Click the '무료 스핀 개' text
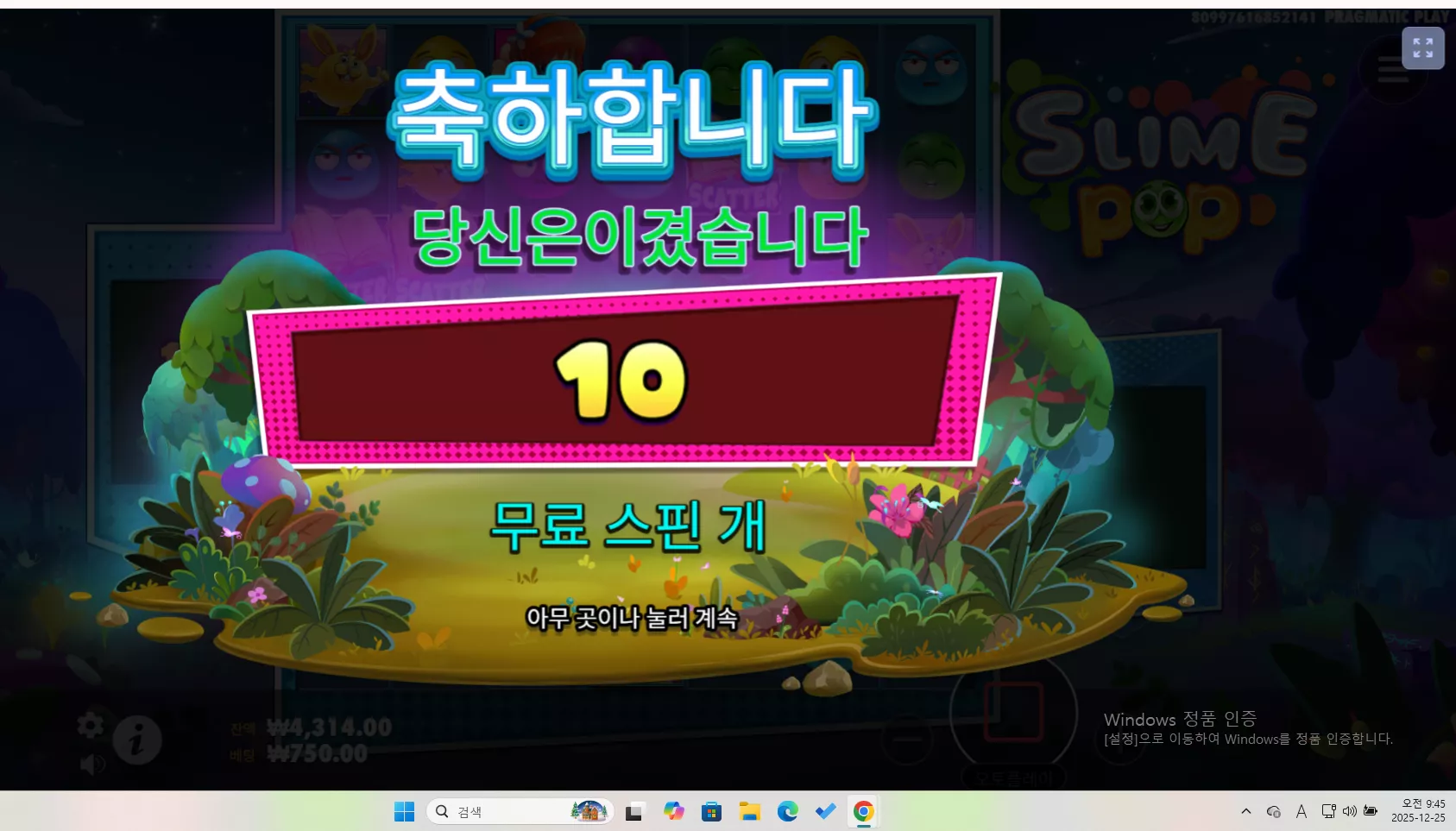 coord(628,526)
